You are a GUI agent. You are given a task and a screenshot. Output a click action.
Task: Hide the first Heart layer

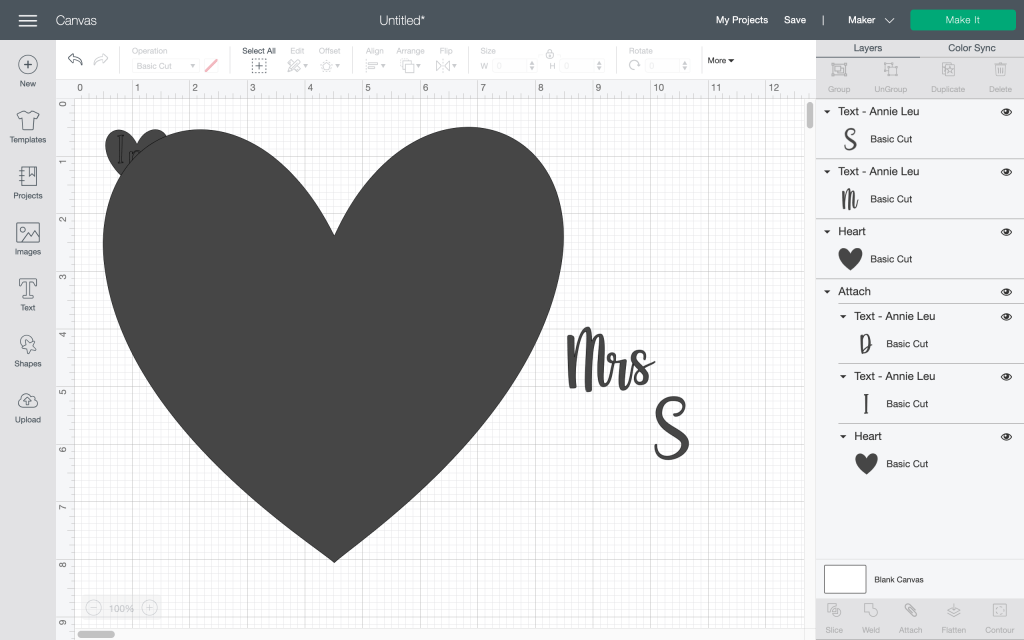pyautogui.click(x=1006, y=232)
